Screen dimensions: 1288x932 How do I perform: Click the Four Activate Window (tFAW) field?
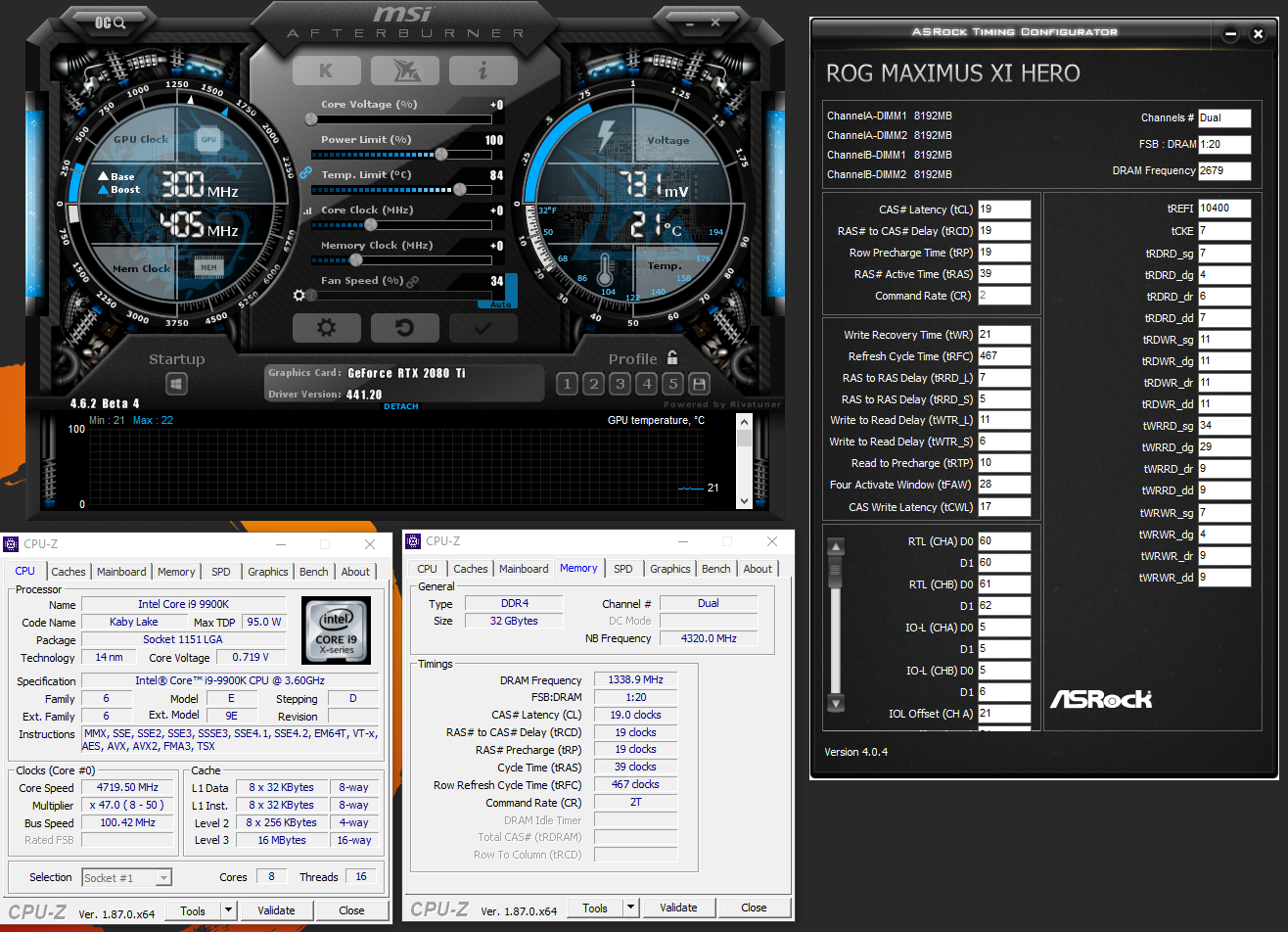(x=1004, y=484)
